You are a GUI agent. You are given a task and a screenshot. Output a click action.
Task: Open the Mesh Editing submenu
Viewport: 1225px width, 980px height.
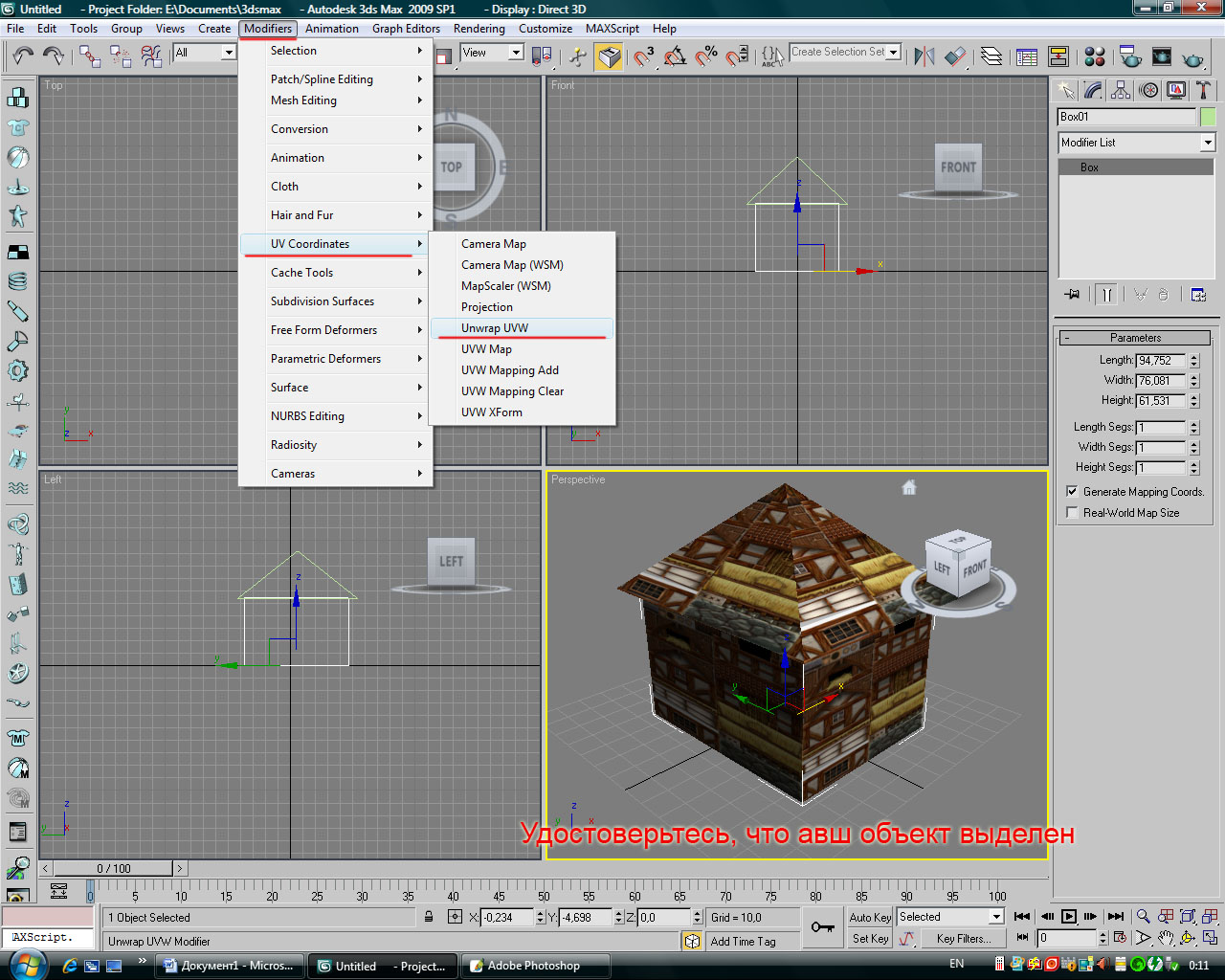pyautogui.click(x=303, y=100)
